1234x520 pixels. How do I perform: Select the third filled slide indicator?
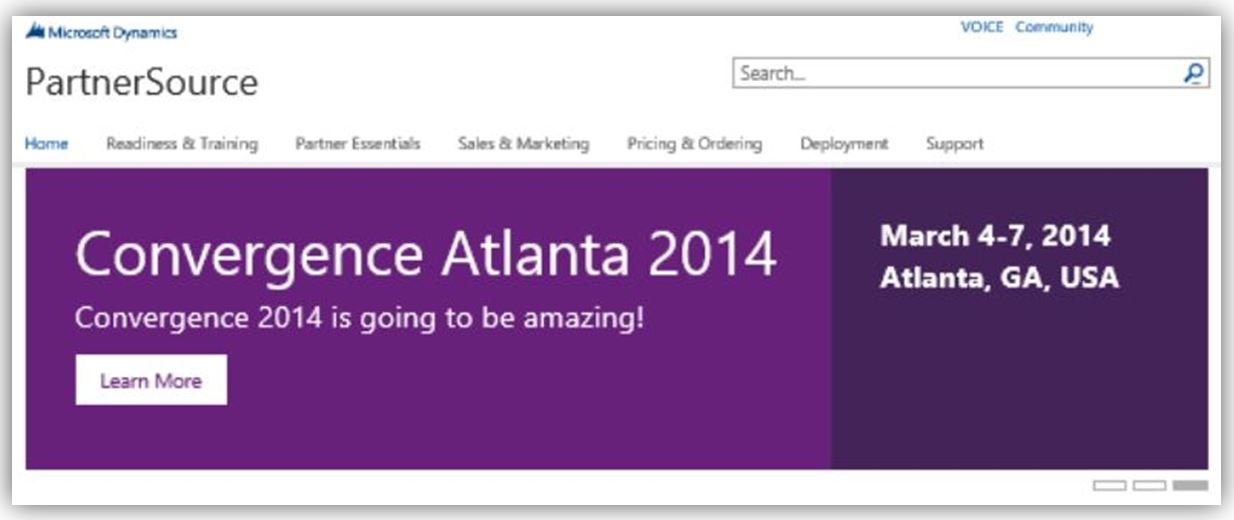(x=1190, y=486)
